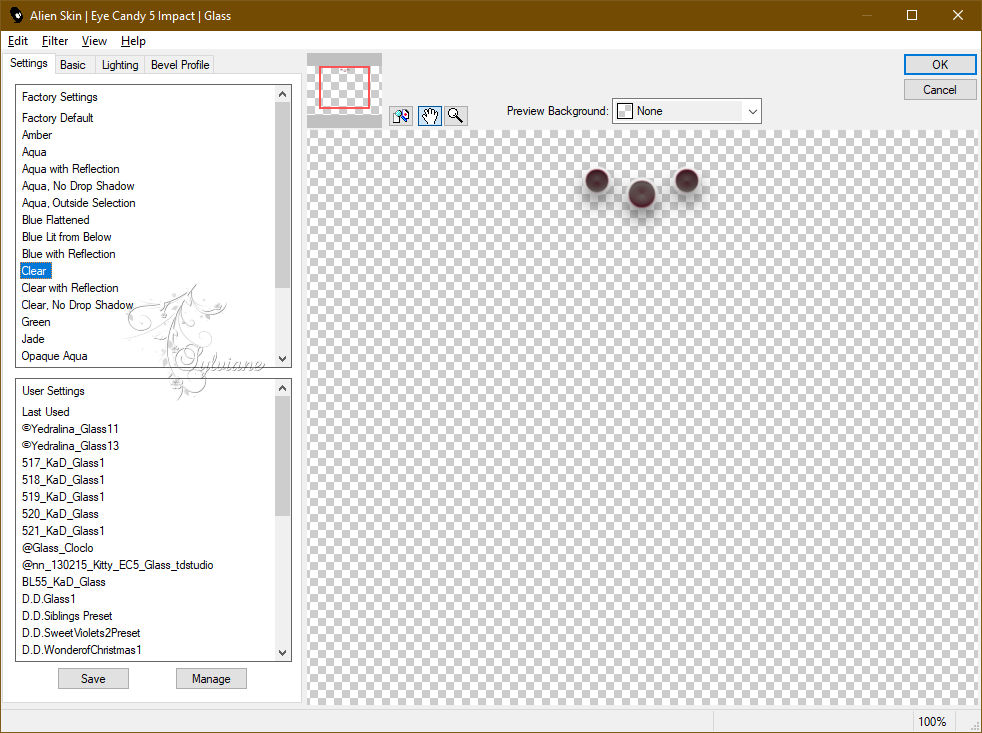Select the Amber preset
The width and height of the screenshot is (982, 733).
point(37,135)
